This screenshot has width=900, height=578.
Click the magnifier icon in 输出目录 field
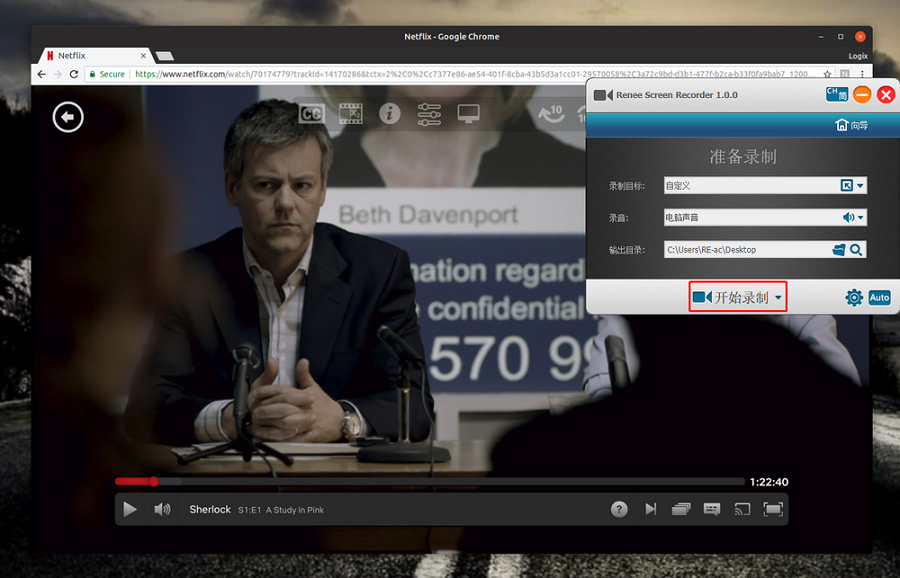(856, 250)
